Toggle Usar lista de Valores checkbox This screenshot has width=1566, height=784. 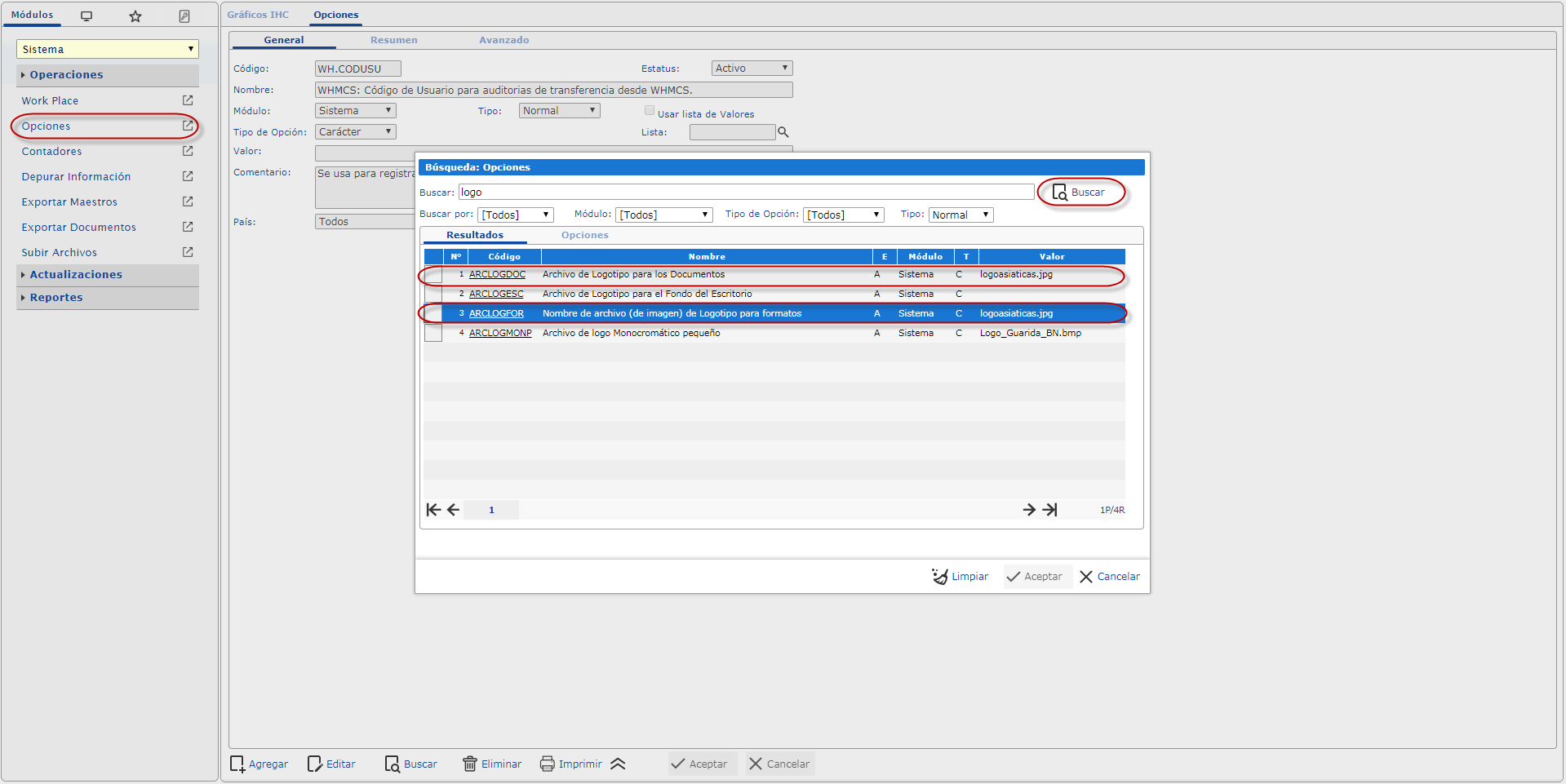tap(650, 111)
